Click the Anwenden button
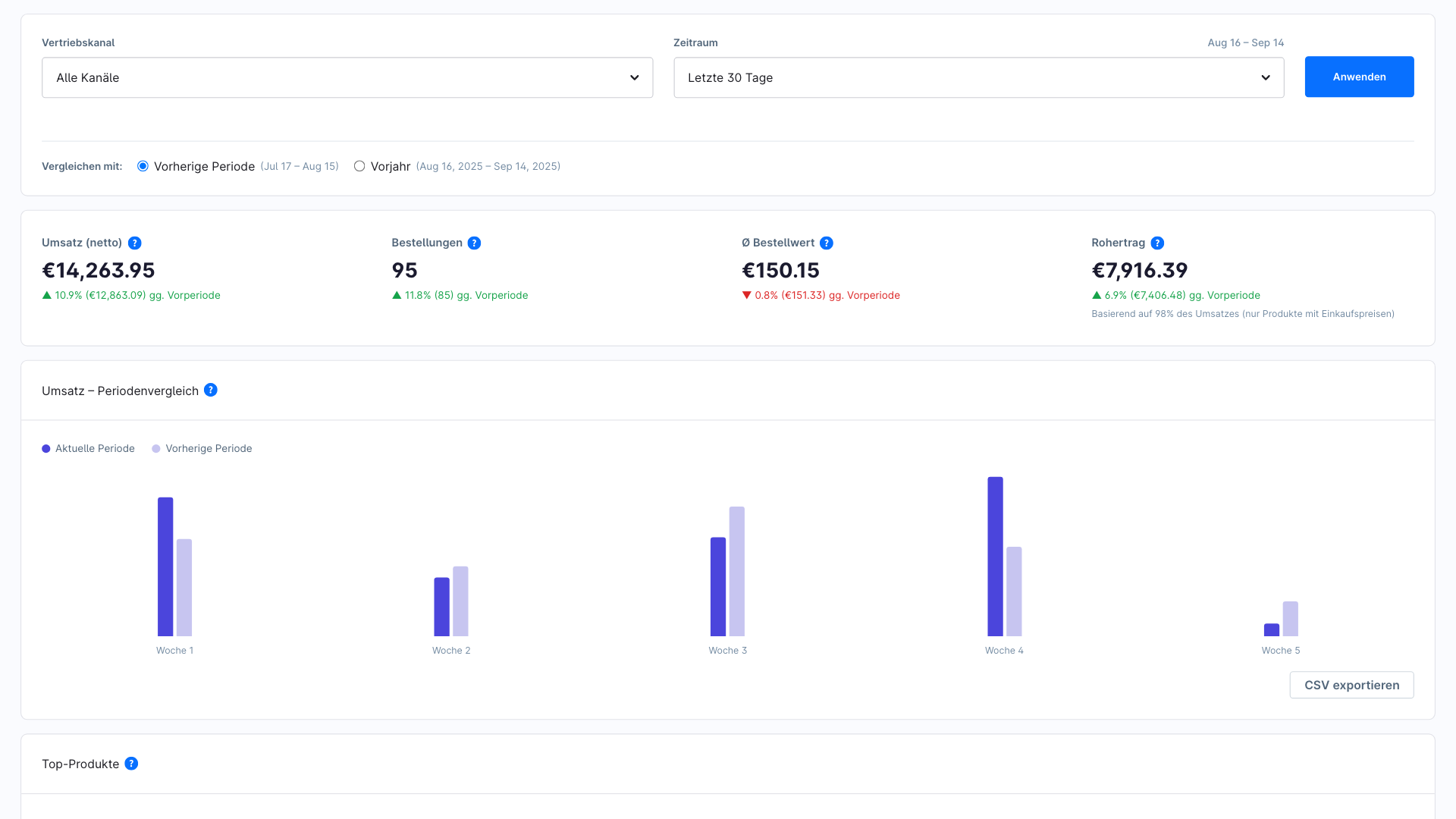The height and width of the screenshot is (819, 1456). pos(1359,77)
